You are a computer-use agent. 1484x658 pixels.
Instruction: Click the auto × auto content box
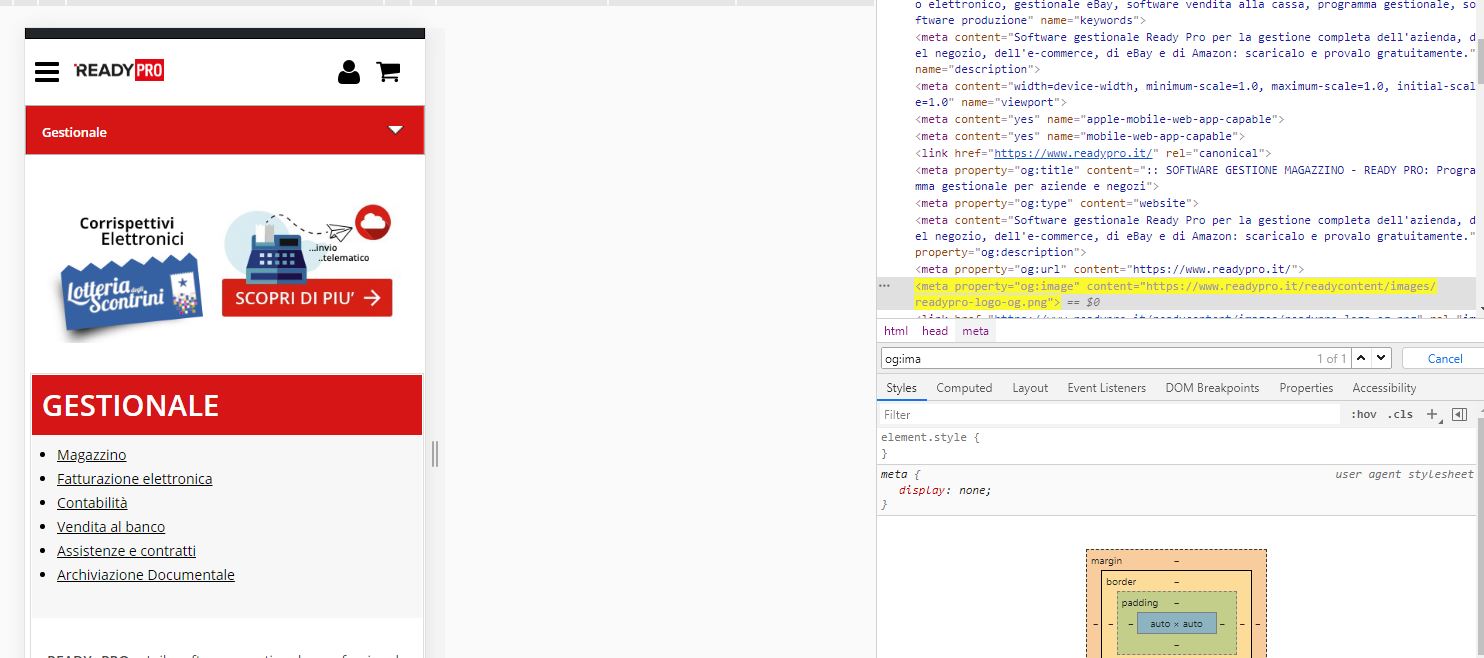(x=1176, y=623)
